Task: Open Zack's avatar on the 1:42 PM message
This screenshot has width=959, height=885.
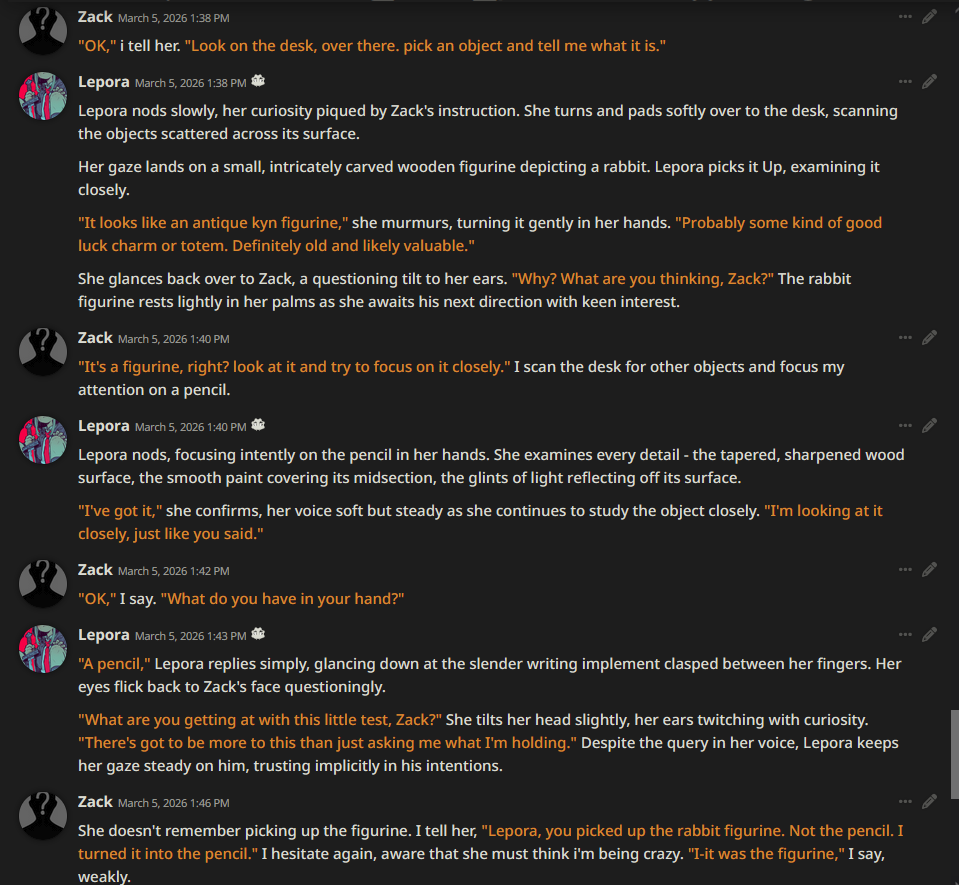Action: pyautogui.click(x=43, y=583)
